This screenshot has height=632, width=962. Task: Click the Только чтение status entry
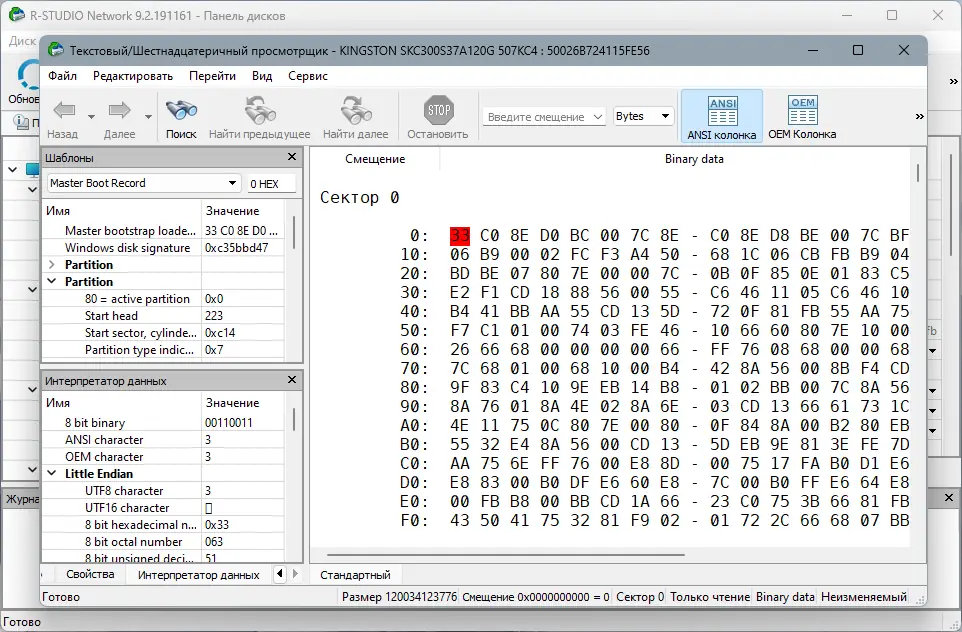click(x=710, y=597)
